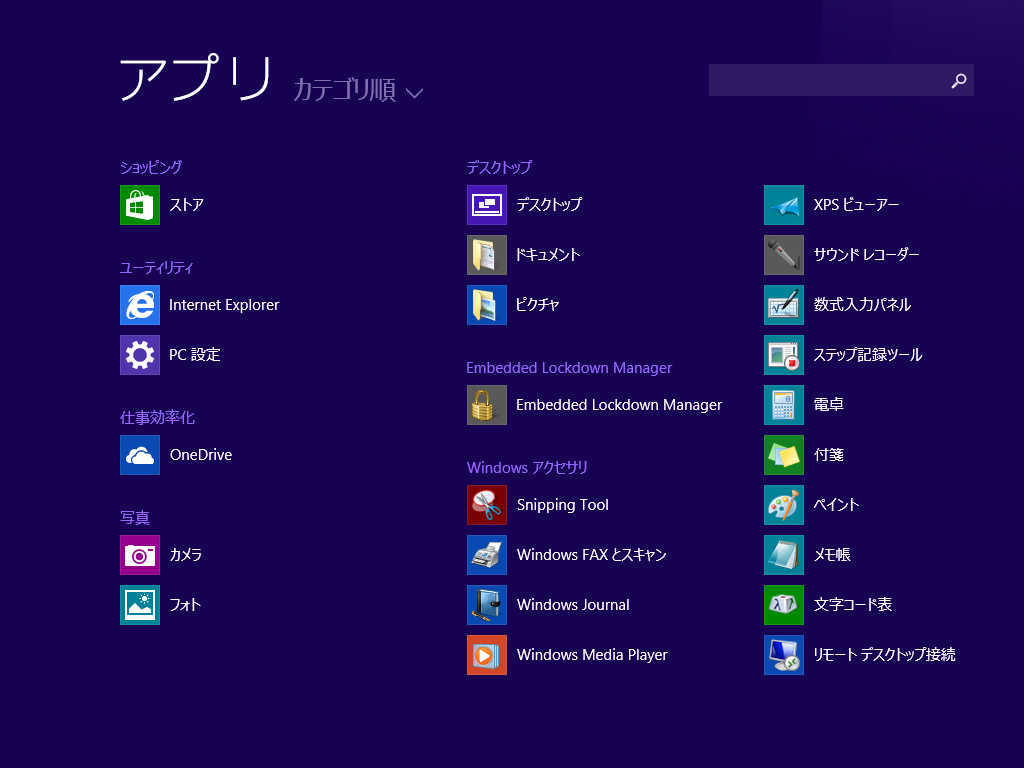The width and height of the screenshot is (1024, 768).
Task: Launch the Windows Media Player icon
Action: pyautogui.click(x=487, y=655)
